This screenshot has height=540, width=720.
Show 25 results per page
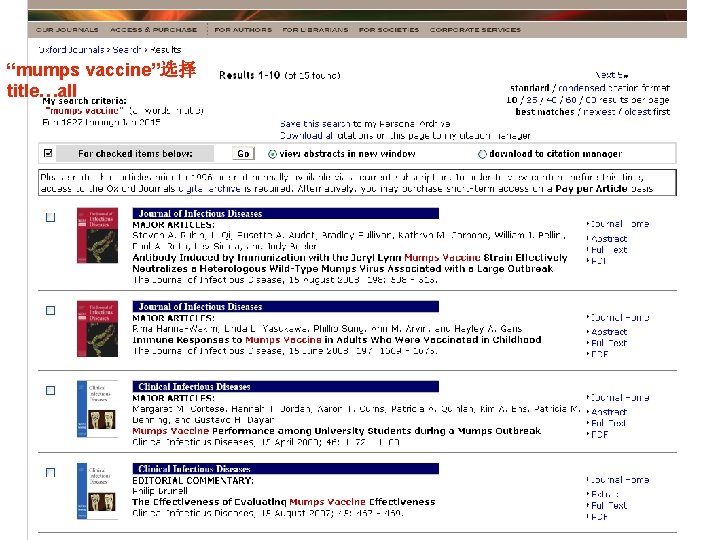tap(532, 100)
